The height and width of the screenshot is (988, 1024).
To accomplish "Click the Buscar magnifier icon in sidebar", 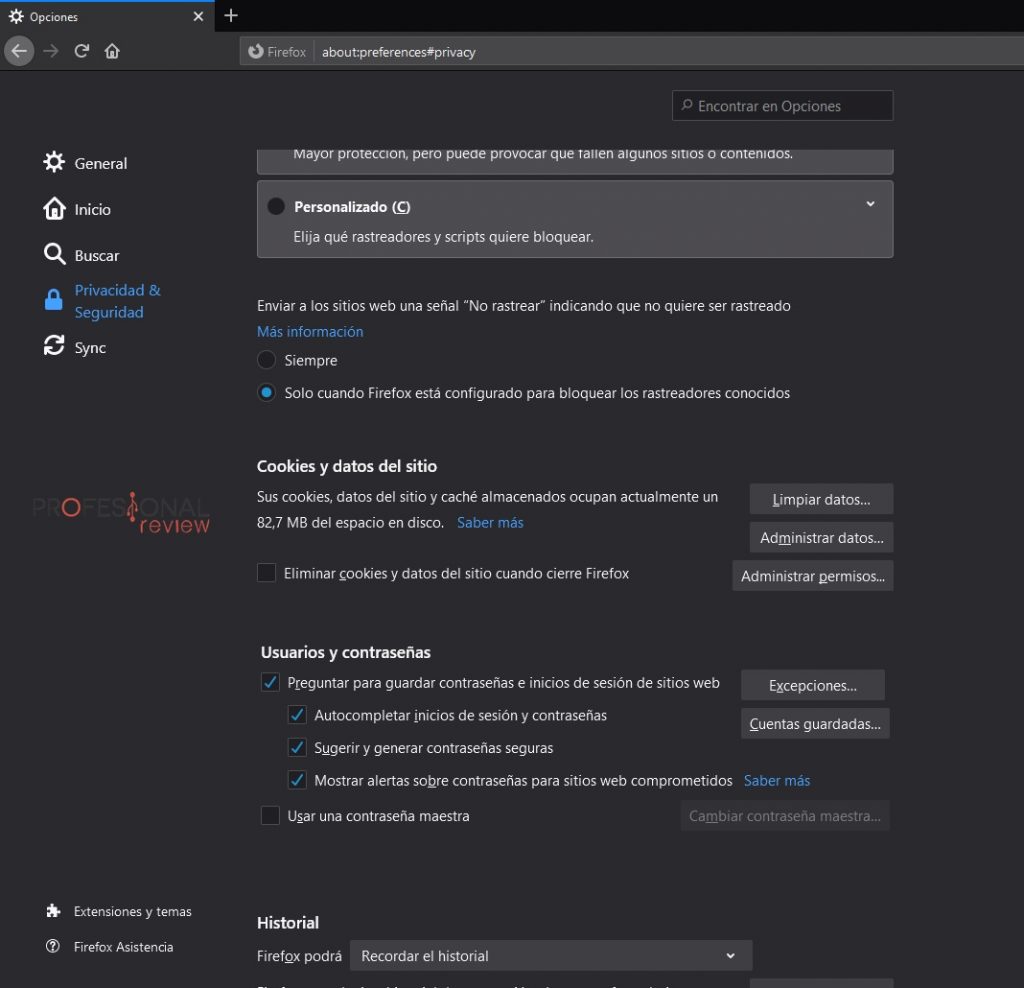I will click(54, 254).
